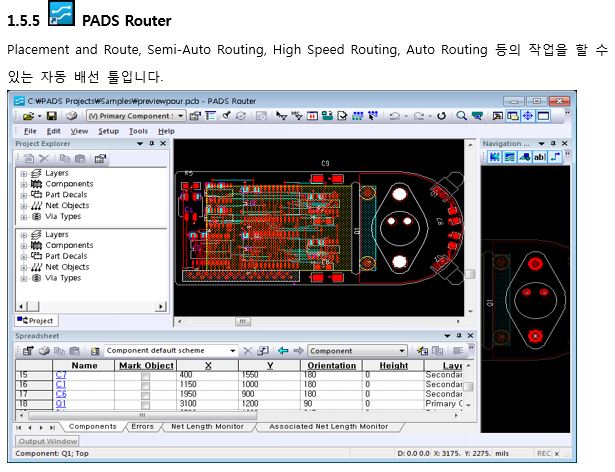Viewport: 615px width, 472px height.
Task: Check the Mark Object box for Q1
Action: point(145,405)
